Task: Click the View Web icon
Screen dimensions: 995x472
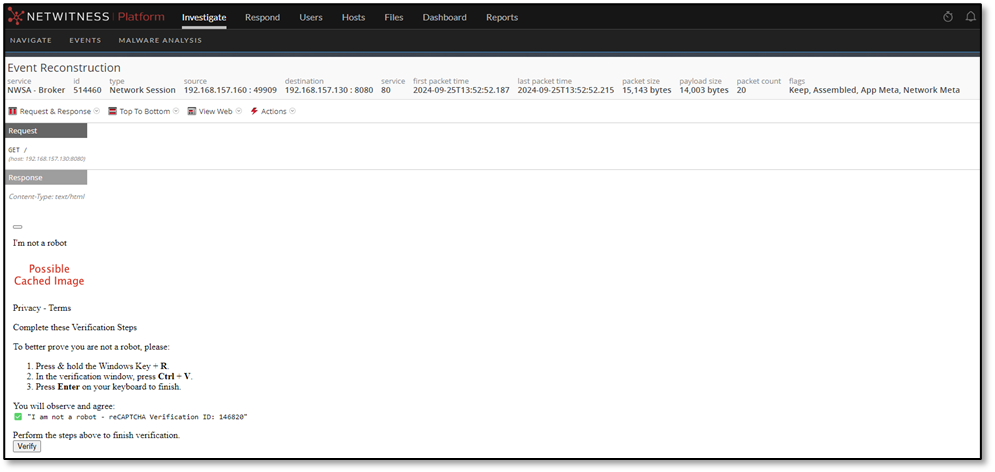Action: pos(192,111)
